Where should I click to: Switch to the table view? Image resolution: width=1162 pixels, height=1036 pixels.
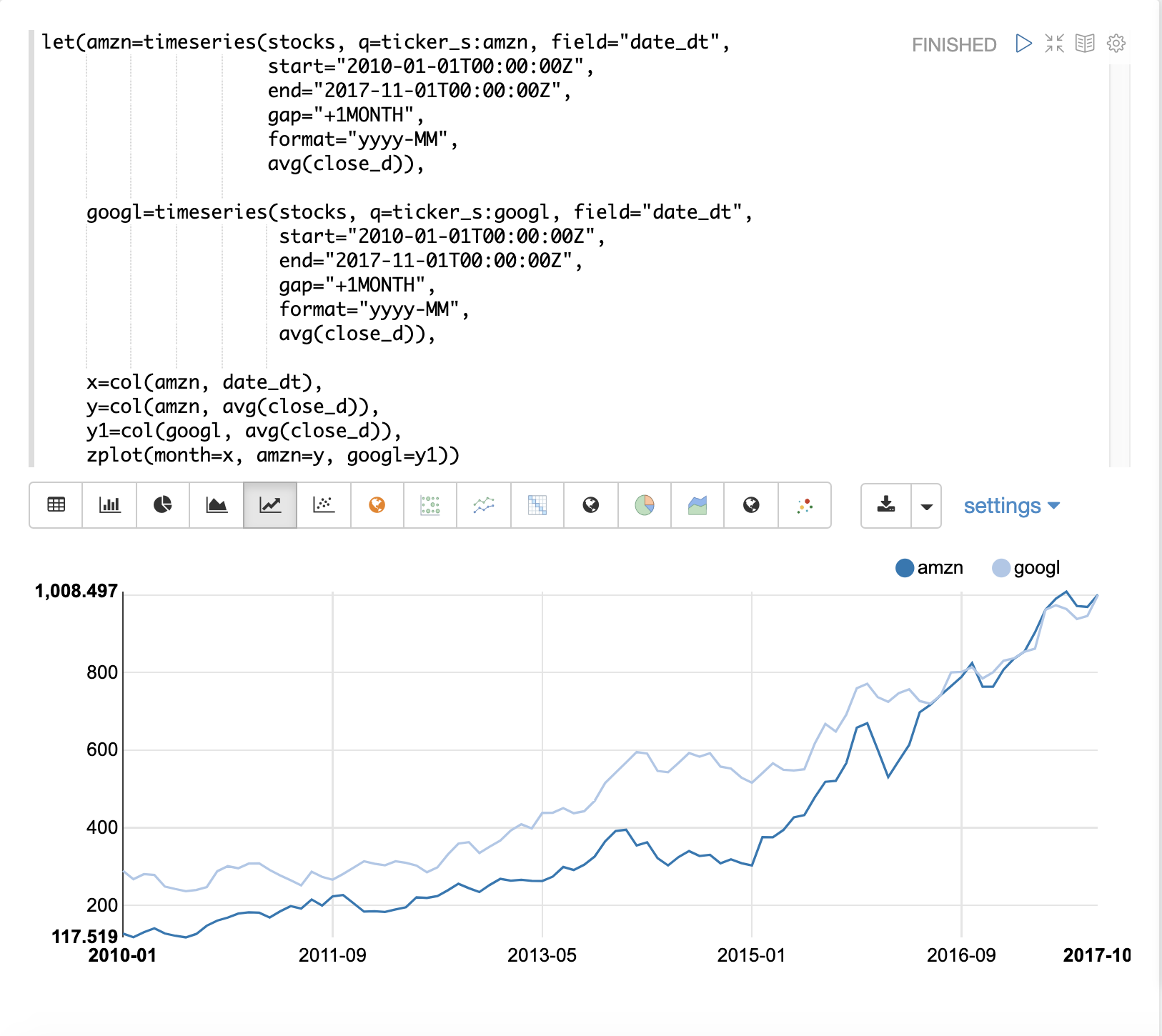(x=56, y=505)
